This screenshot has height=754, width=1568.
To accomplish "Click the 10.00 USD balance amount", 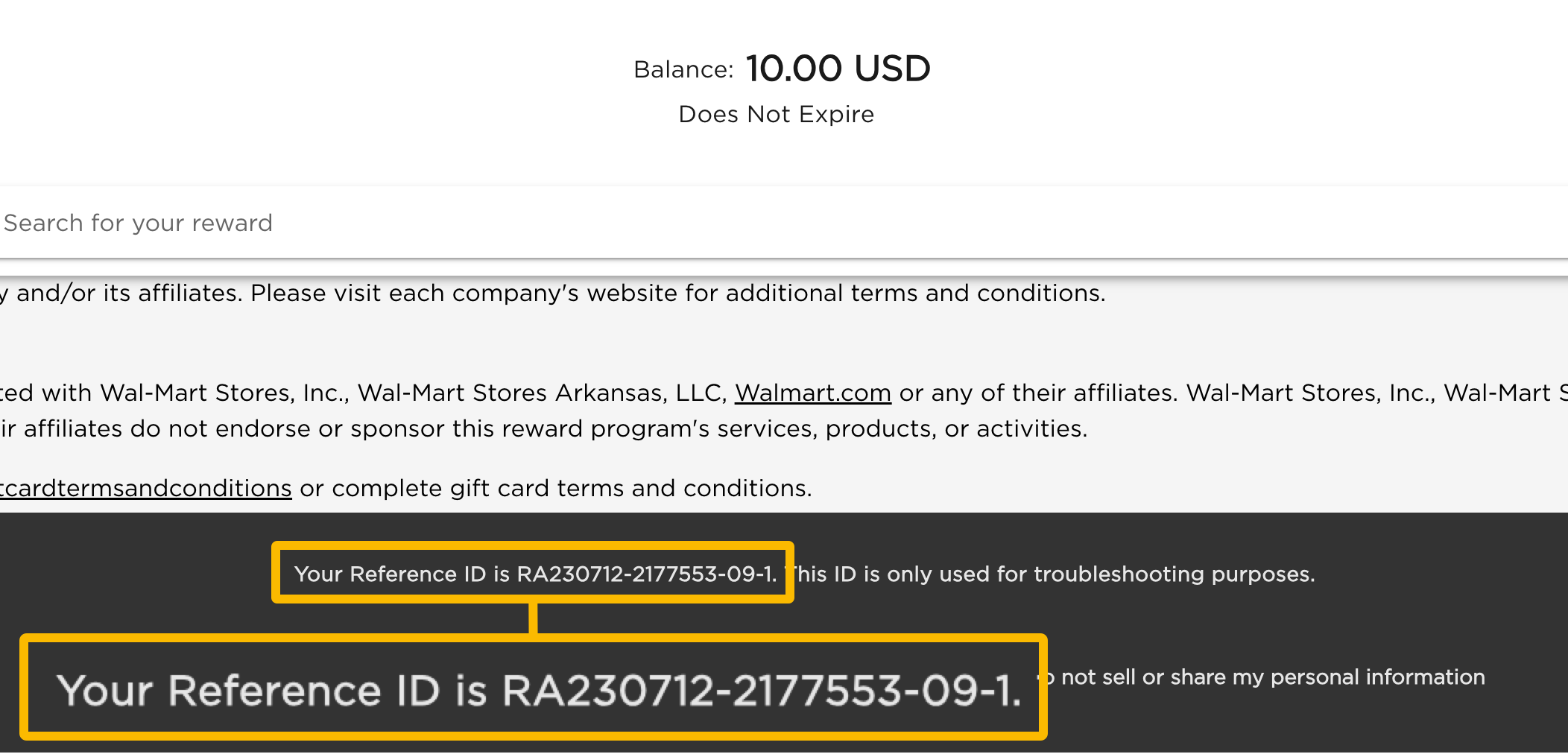I will tap(838, 69).
